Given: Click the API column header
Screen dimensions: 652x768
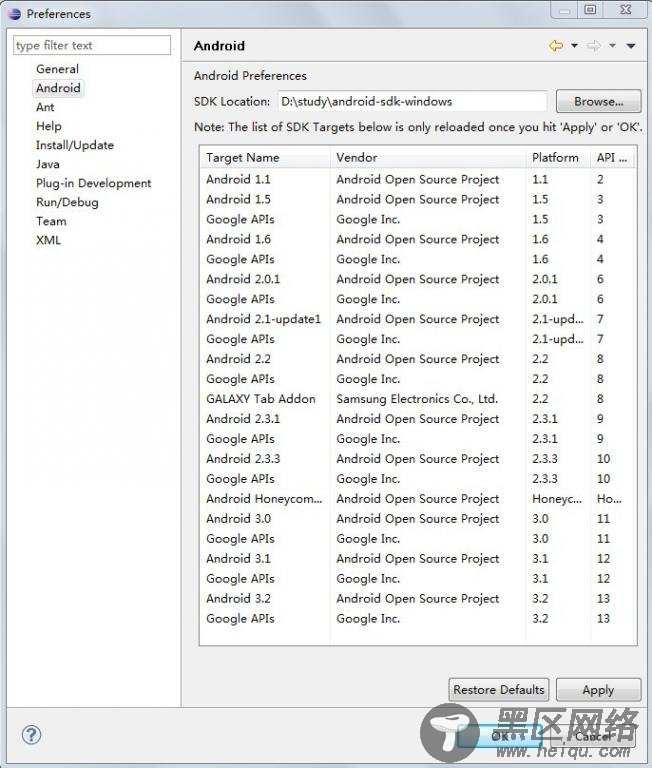Looking at the screenshot, I should (612, 157).
